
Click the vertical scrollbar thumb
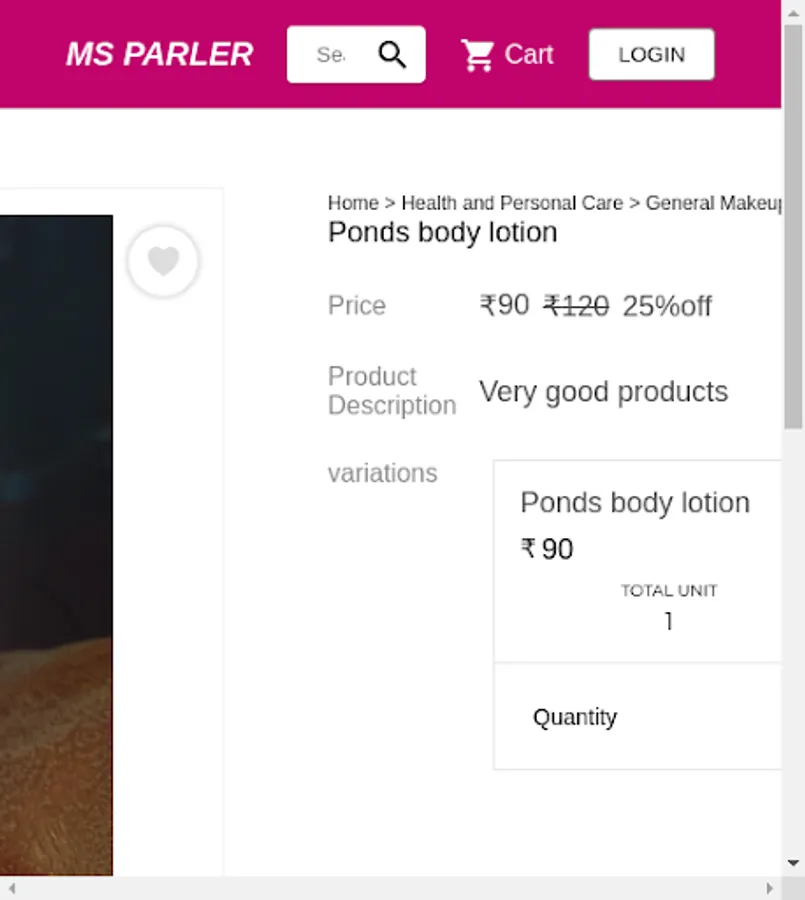pyautogui.click(x=794, y=227)
